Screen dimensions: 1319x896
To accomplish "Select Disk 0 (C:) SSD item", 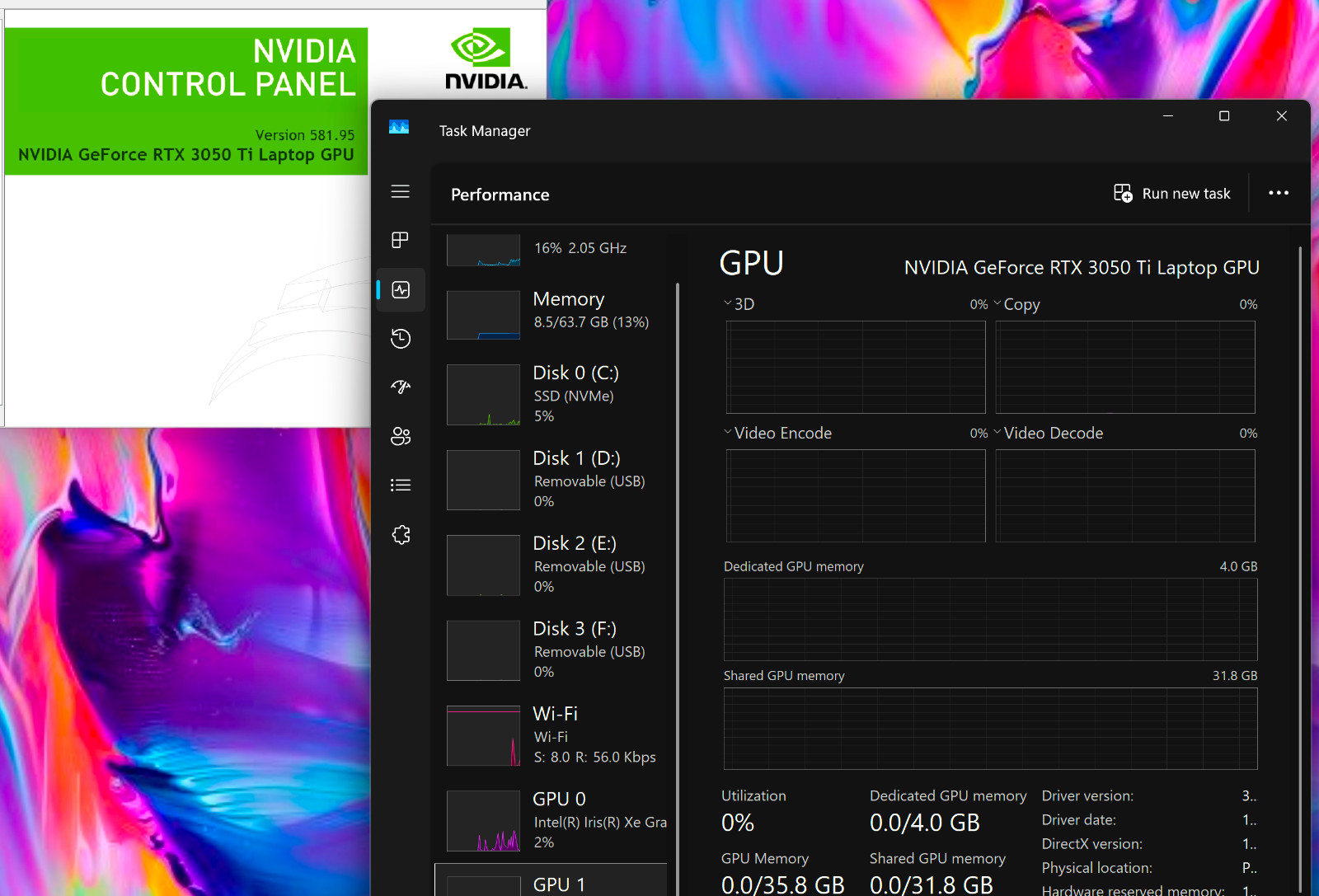I will [x=551, y=394].
